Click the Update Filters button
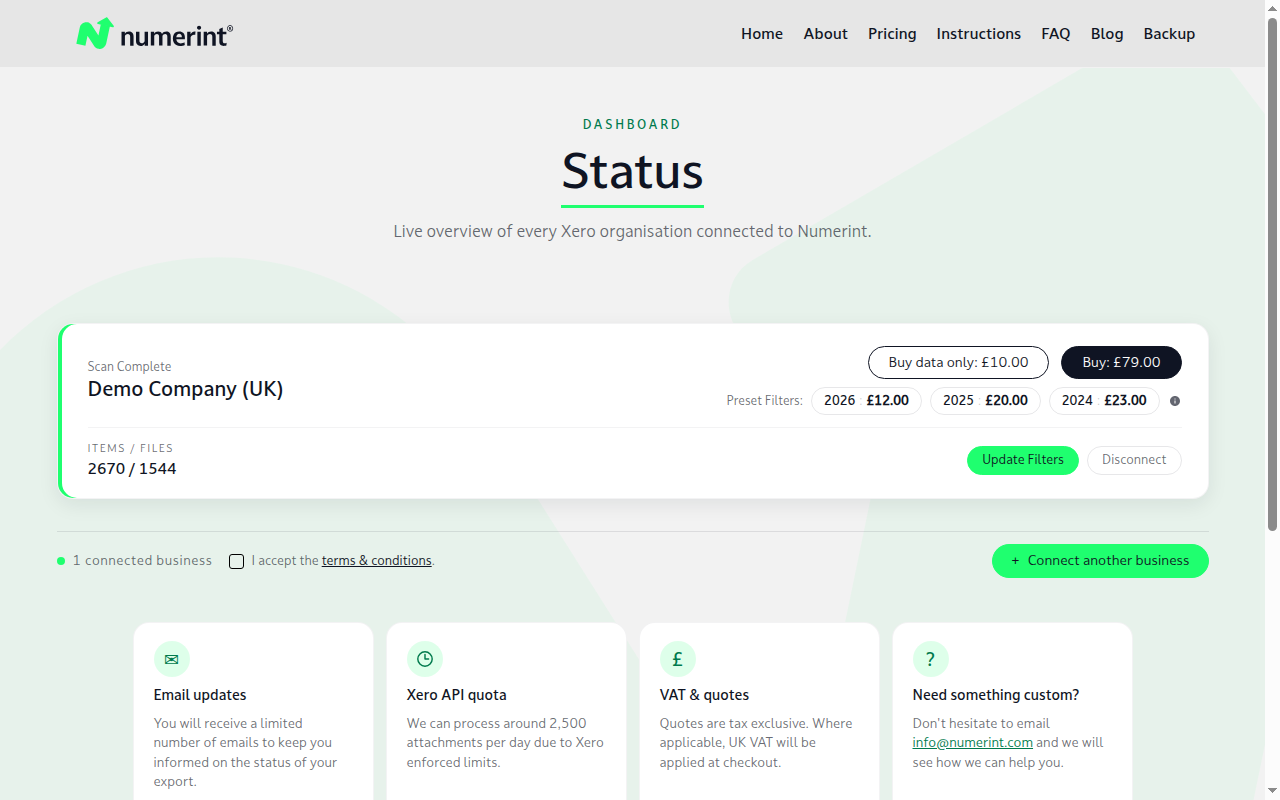The height and width of the screenshot is (800, 1280). tap(1023, 460)
